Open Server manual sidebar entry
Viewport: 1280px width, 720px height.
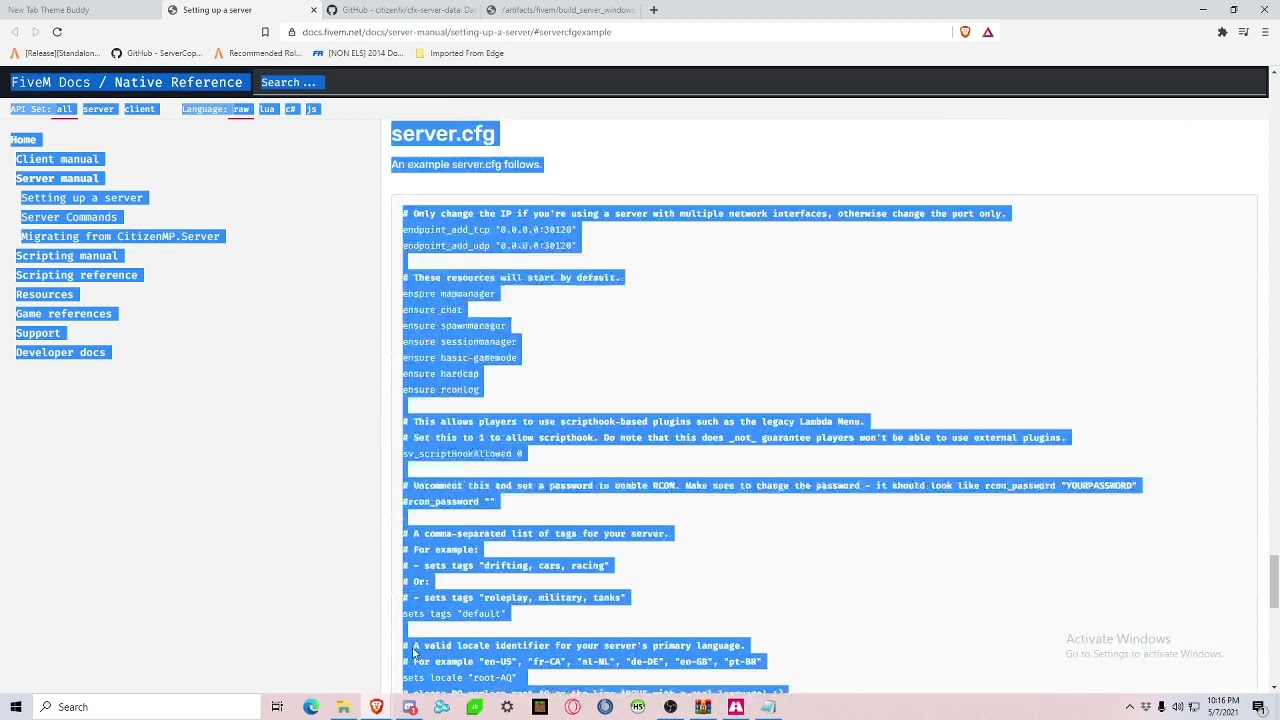coord(57,178)
